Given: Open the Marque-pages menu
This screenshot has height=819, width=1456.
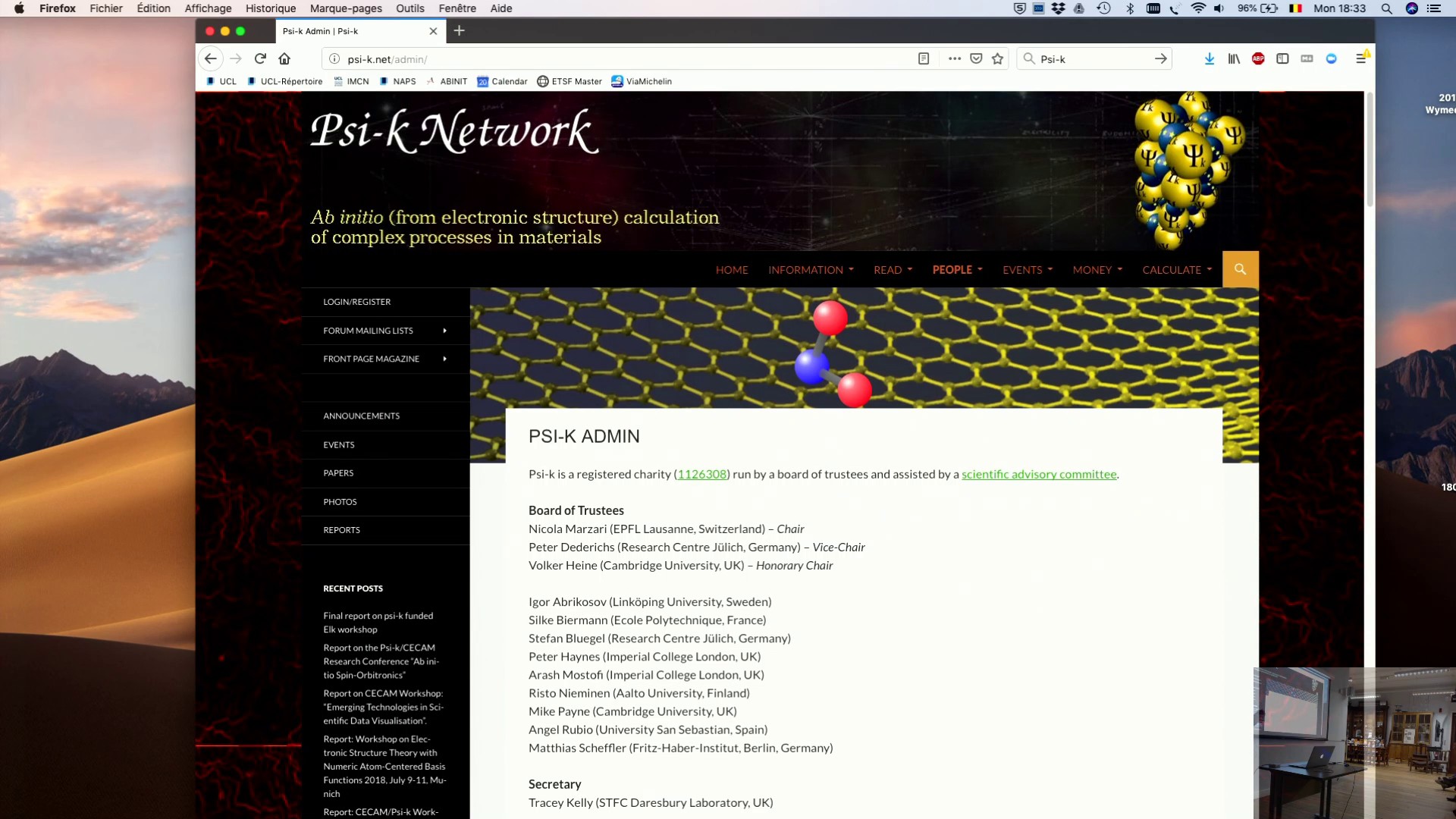Looking at the screenshot, I should (x=346, y=8).
